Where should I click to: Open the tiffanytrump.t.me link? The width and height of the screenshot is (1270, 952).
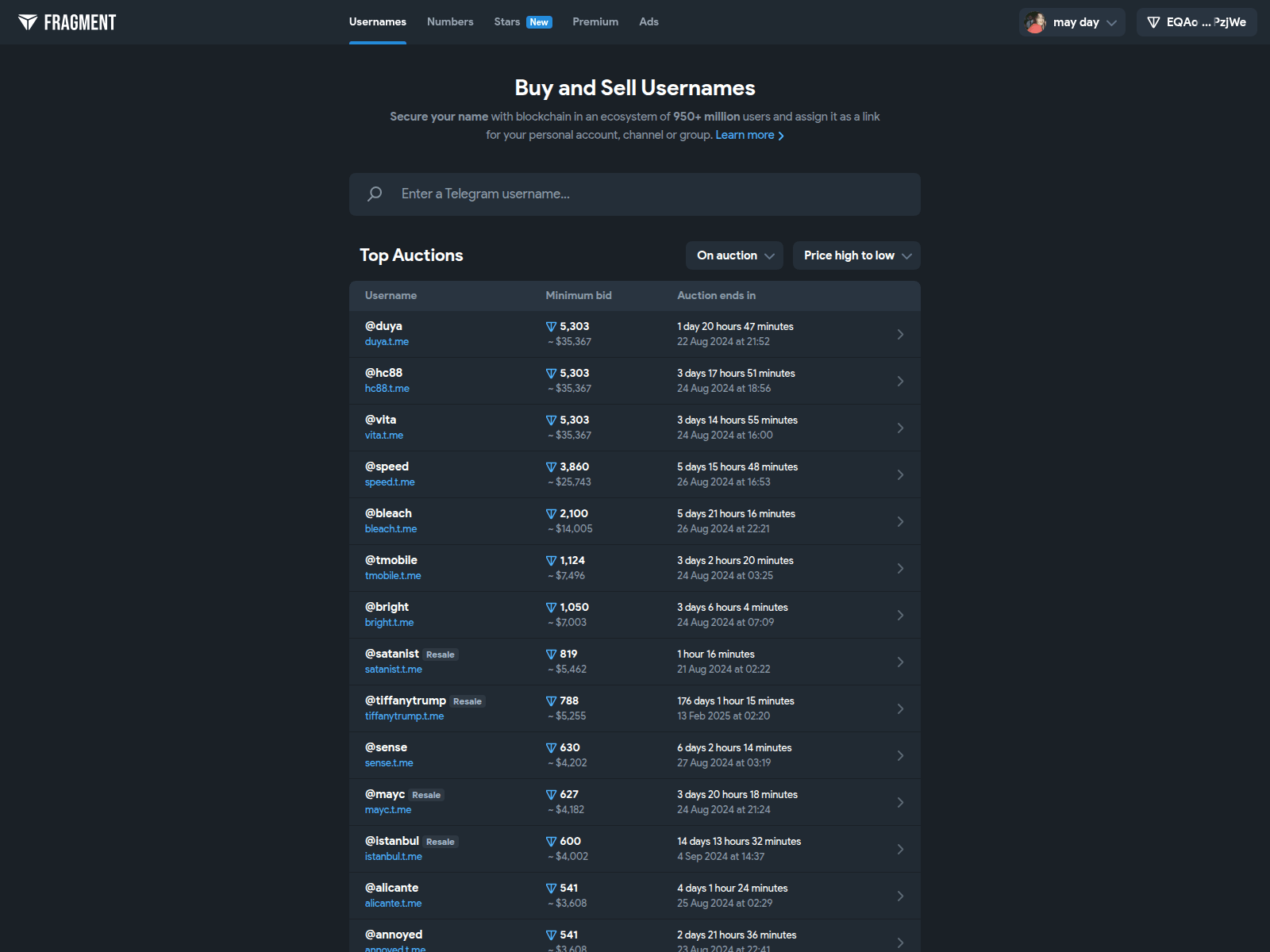(x=404, y=716)
